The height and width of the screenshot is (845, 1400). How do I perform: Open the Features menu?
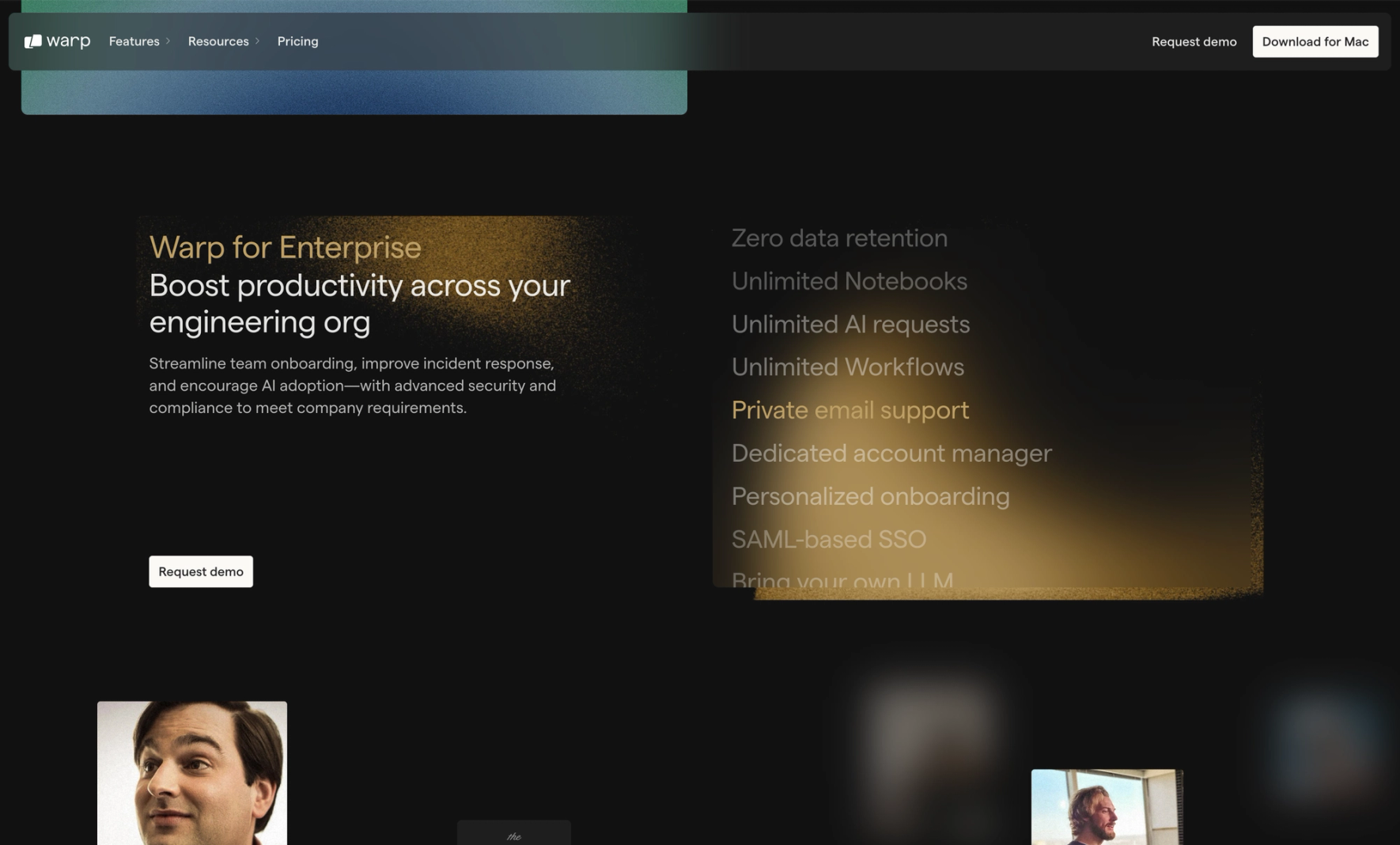pyautogui.click(x=134, y=41)
